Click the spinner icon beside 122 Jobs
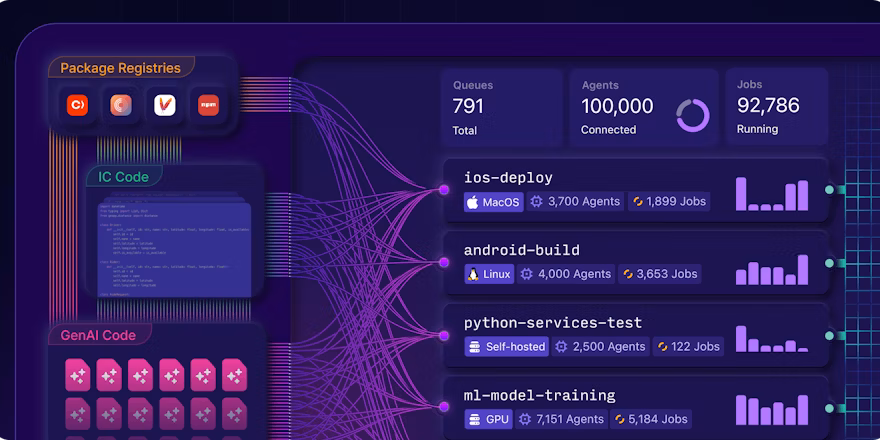The width and height of the screenshot is (880, 440). pyautogui.click(x=662, y=347)
